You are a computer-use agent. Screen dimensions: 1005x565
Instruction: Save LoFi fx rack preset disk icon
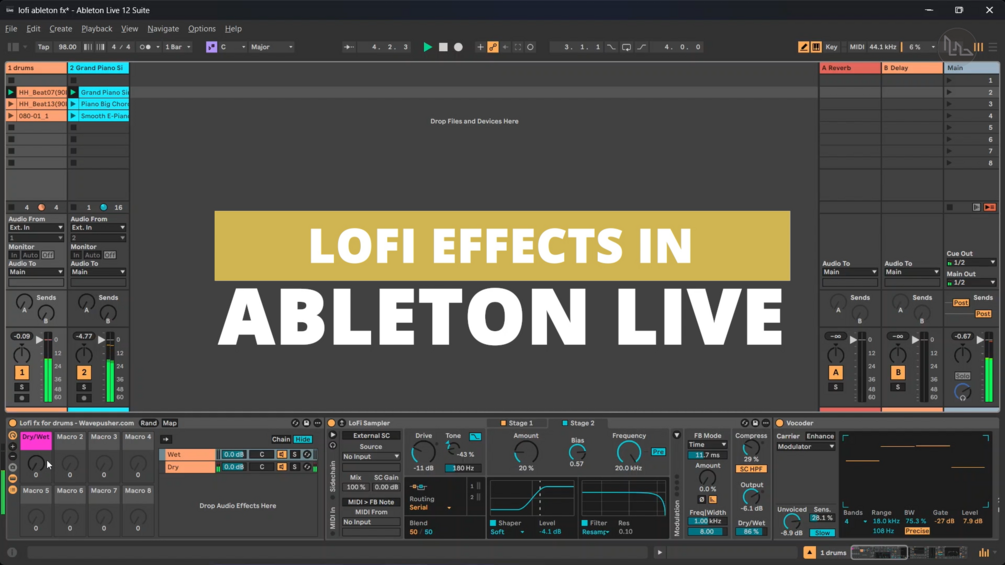pyautogui.click(x=306, y=423)
